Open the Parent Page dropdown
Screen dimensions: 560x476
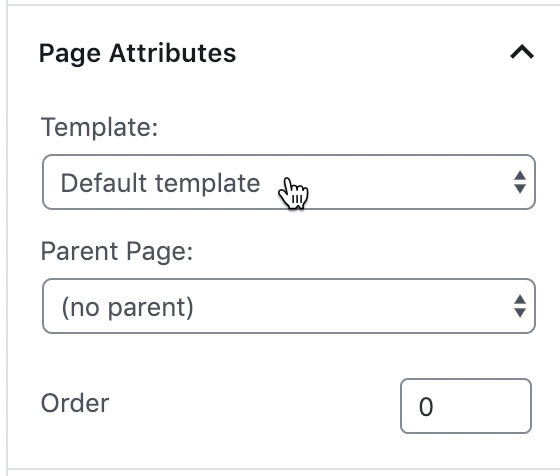point(289,306)
